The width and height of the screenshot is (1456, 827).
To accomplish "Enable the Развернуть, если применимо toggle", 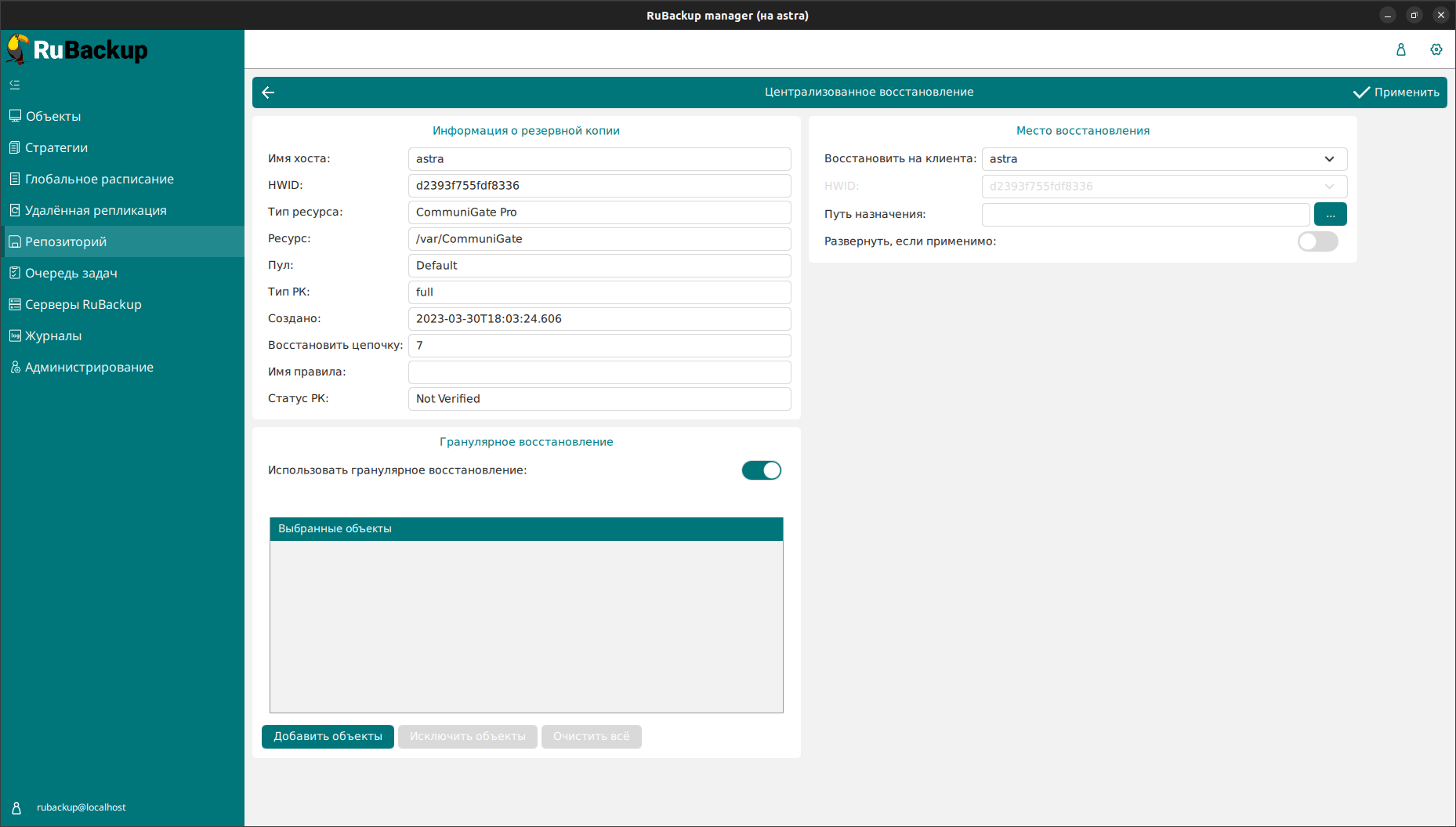I will (x=1317, y=241).
